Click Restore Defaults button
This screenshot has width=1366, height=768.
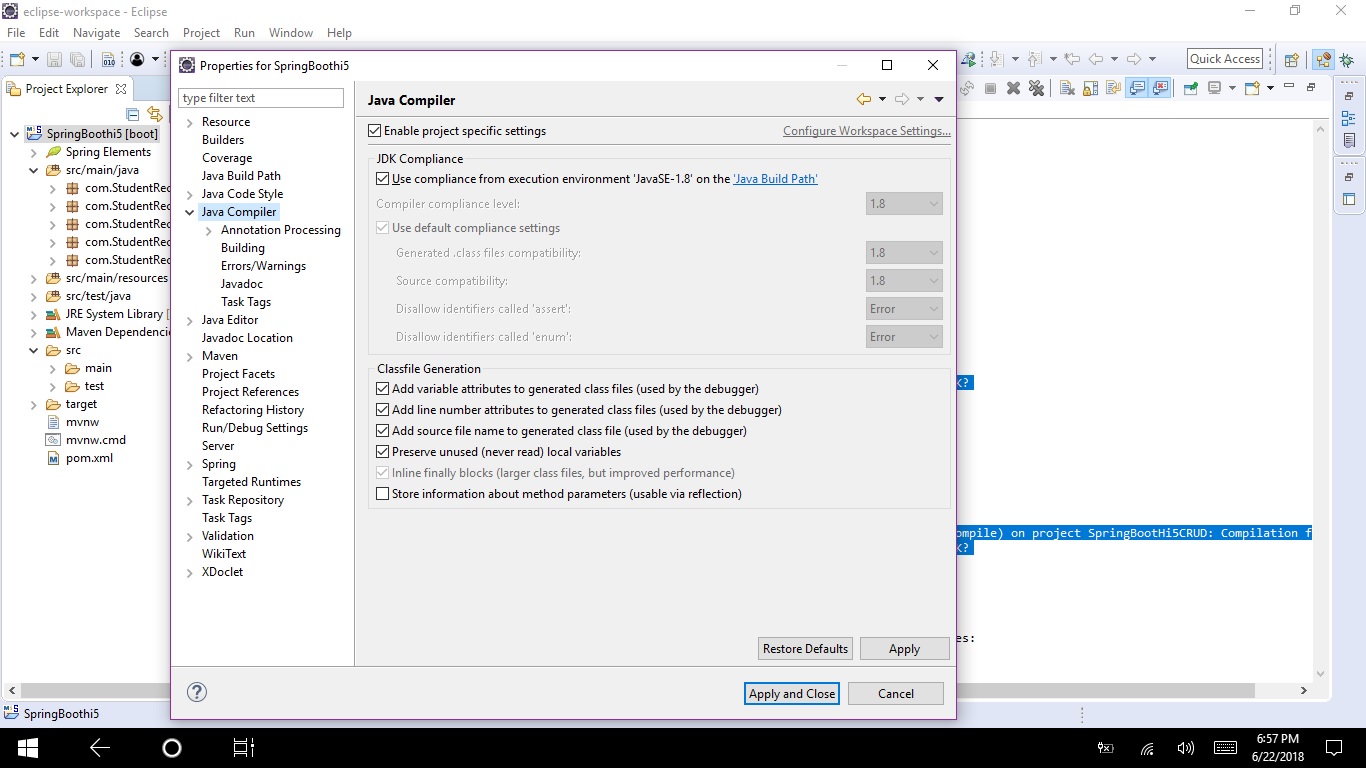[805, 649]
